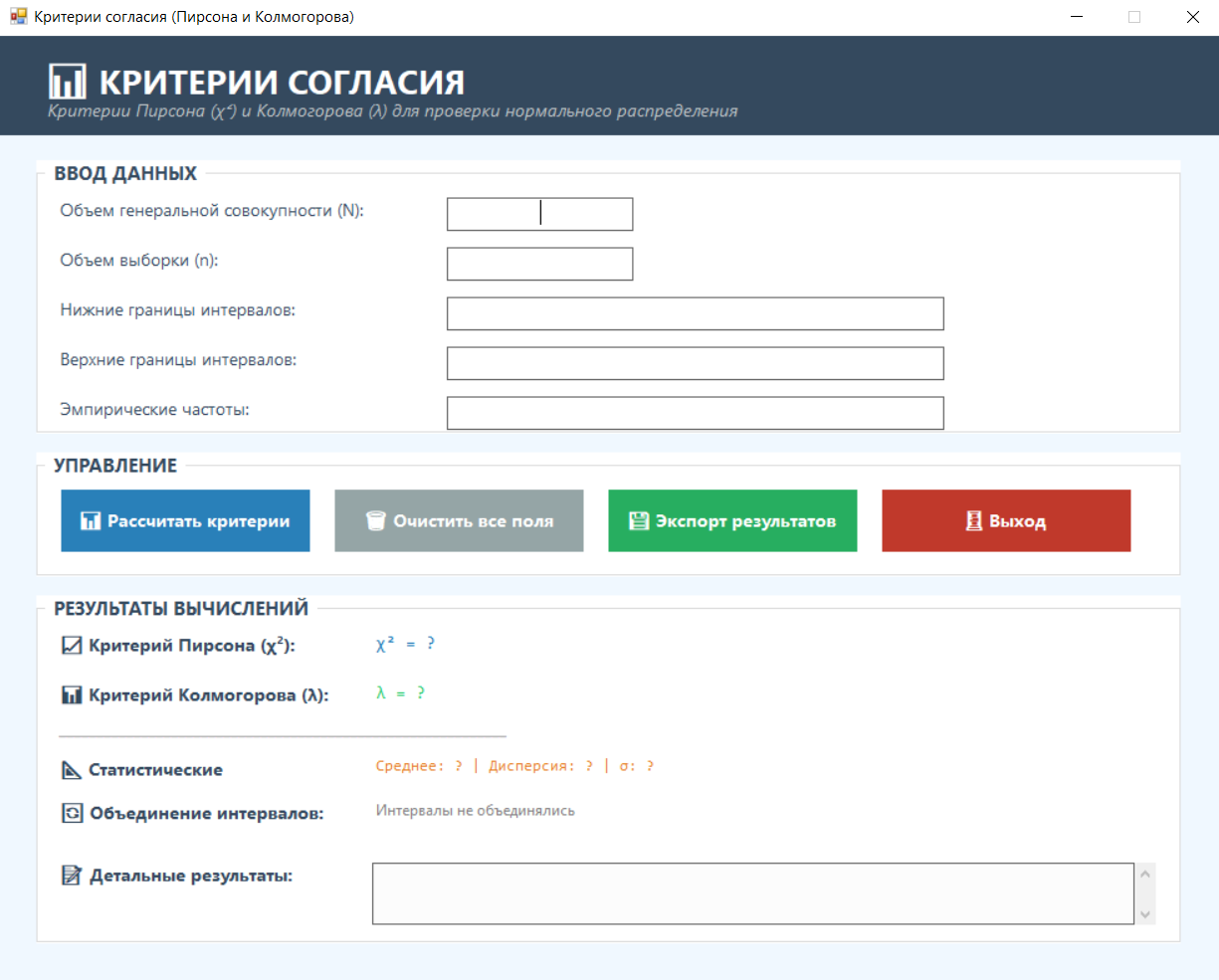Click the chart icon beside Критерий Пирсона
The height and width of the screenshot is (980, 1219).
72,646
